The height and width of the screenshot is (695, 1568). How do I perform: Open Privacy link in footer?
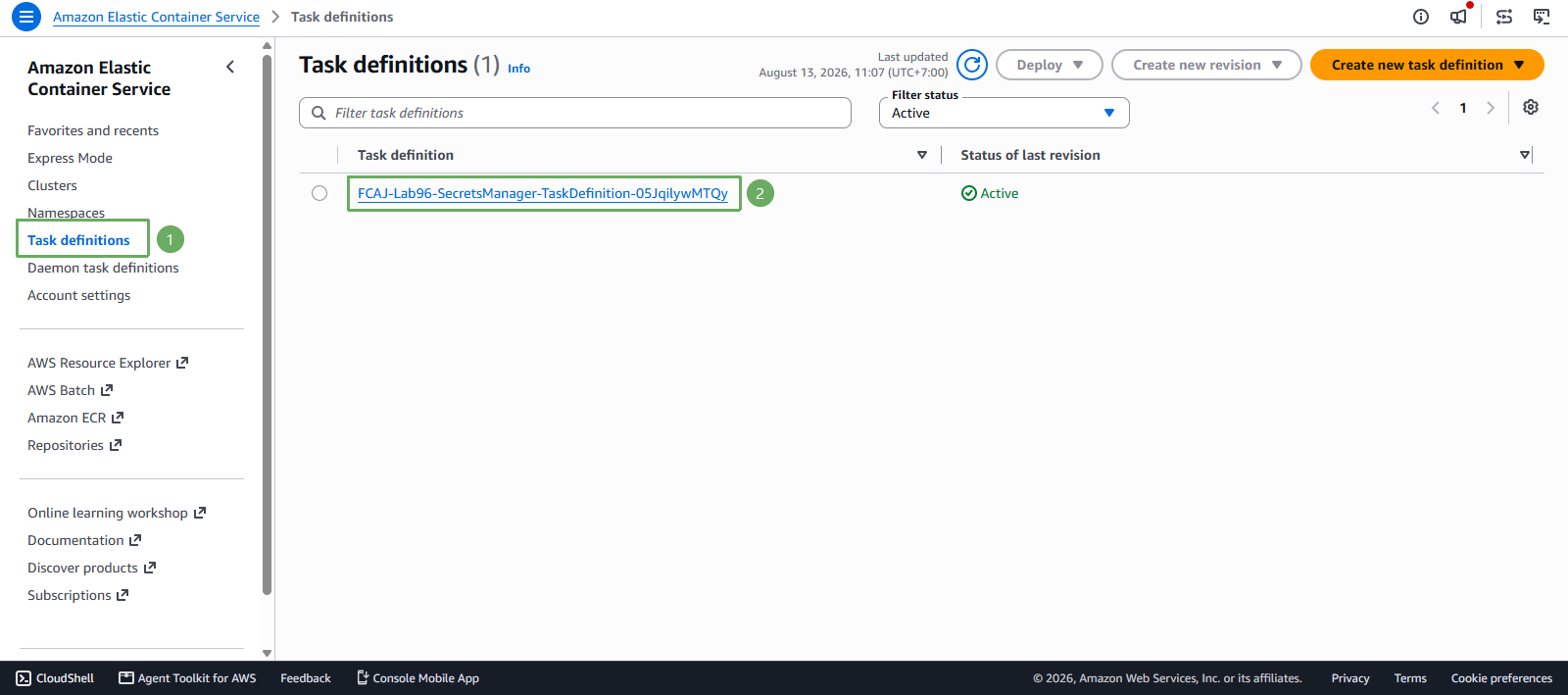click(x=1350, y=678)
